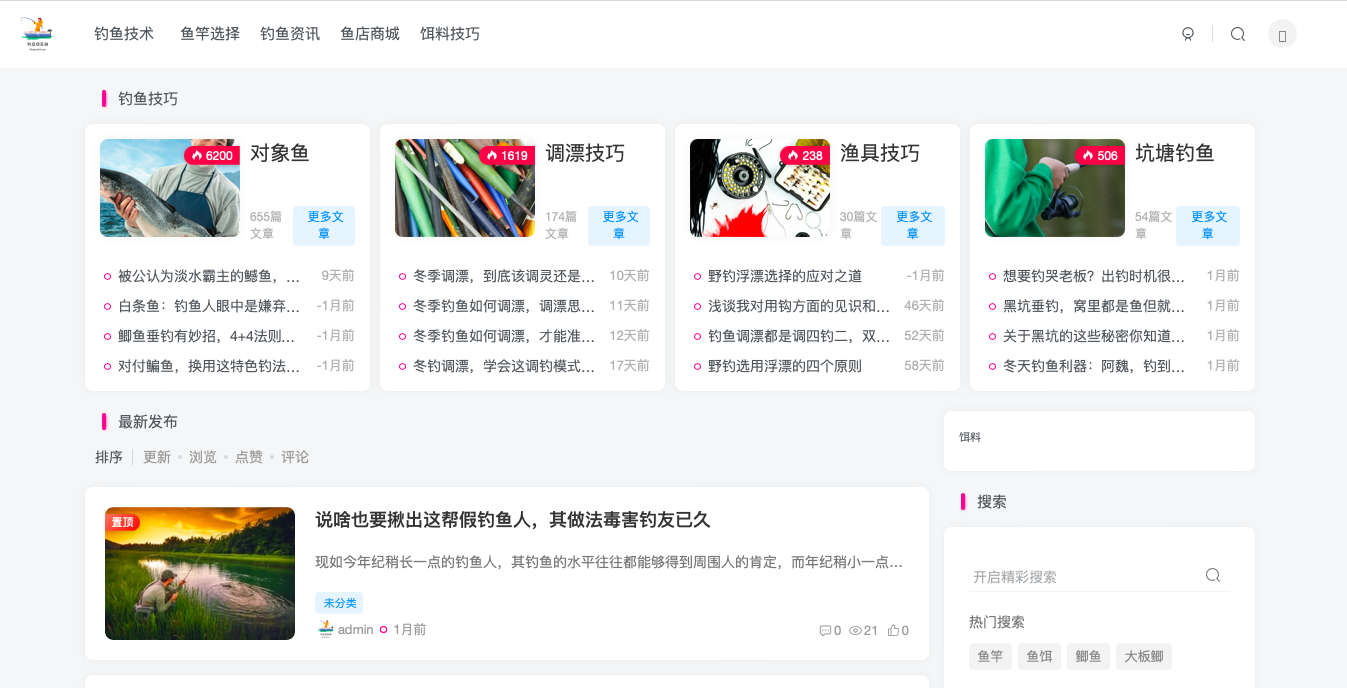The image size is (1347, 688).
Task: Open article 想要钓哭老板？出钓时机
Action: tap(1094, 276)
